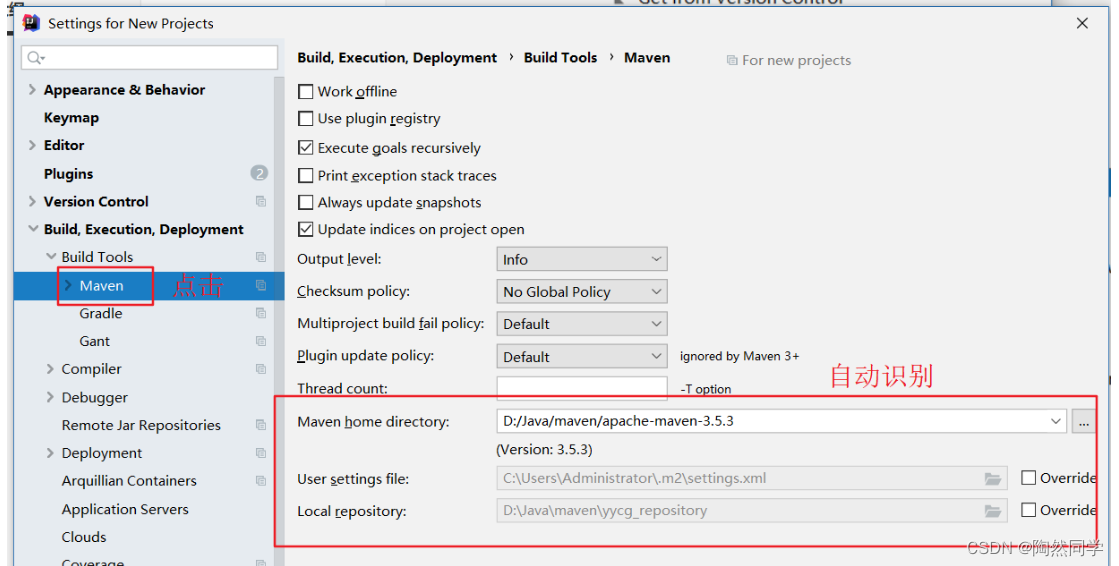Select Gradle under Build Tools

pos(101,313)
